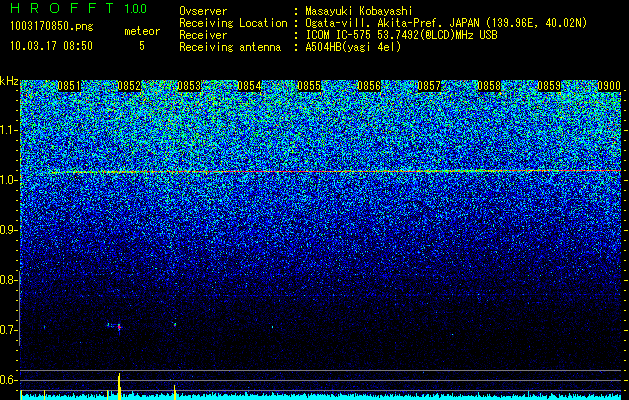Click the meteor count value 5

142,46
